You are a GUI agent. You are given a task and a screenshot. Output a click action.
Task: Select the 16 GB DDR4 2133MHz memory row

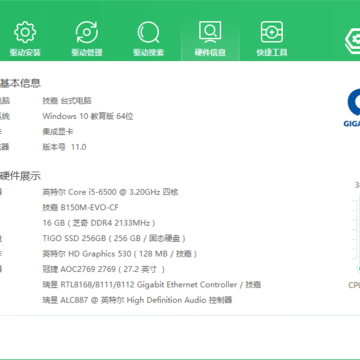pyautogui.click(x=99, y=223)
